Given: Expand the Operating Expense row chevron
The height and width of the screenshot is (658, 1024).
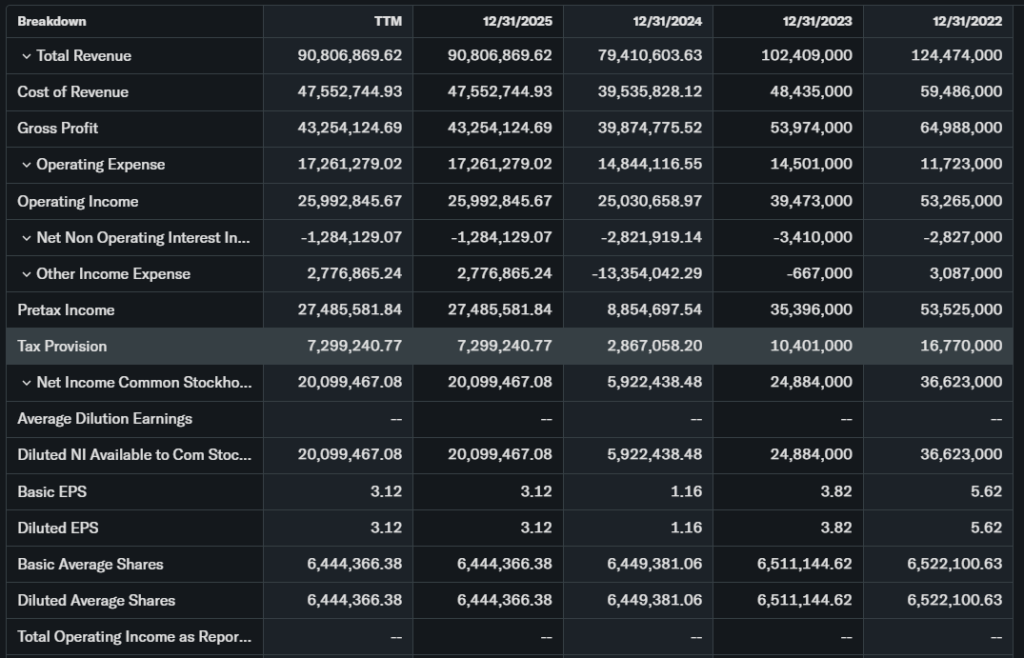Looking at the screenshot, I should coord(26,165).
